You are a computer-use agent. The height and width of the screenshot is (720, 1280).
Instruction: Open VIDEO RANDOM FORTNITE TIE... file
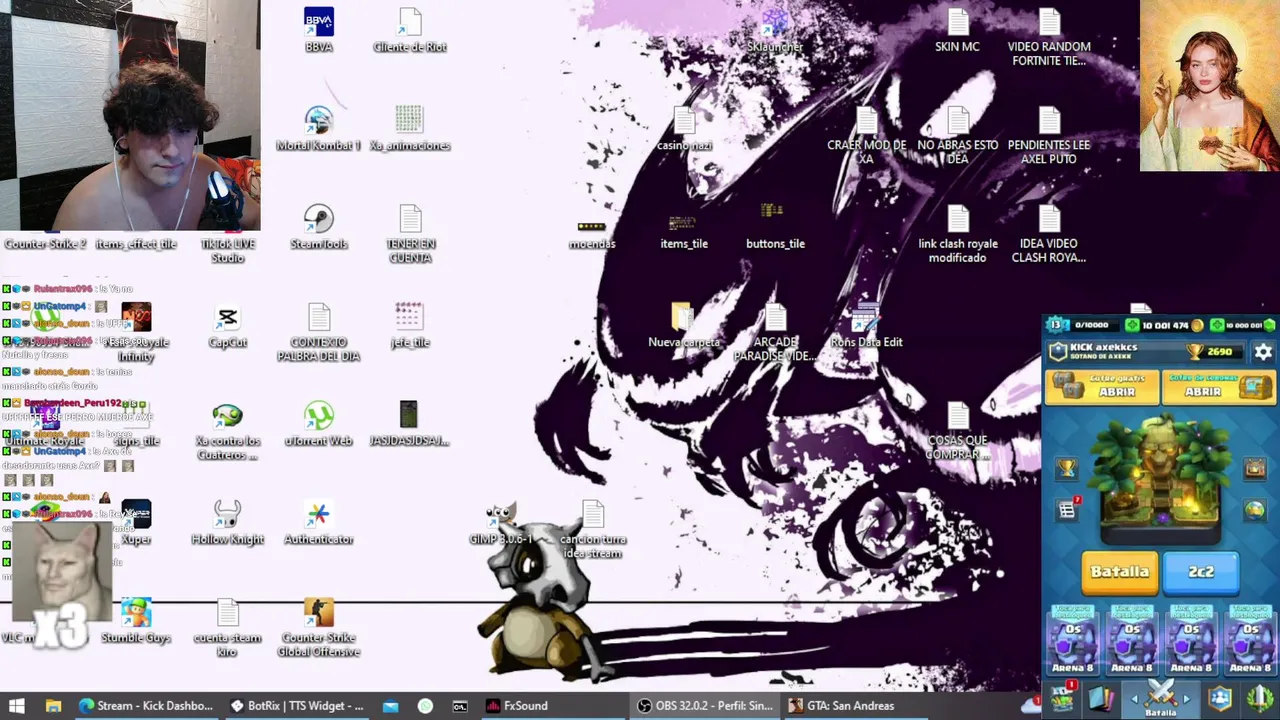pos(1049,37)
